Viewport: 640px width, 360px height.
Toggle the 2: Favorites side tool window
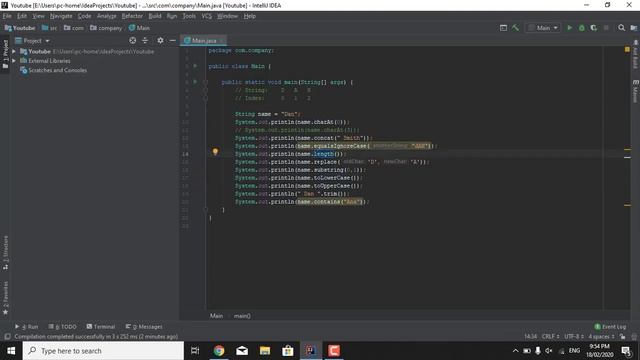coord(5,298)
